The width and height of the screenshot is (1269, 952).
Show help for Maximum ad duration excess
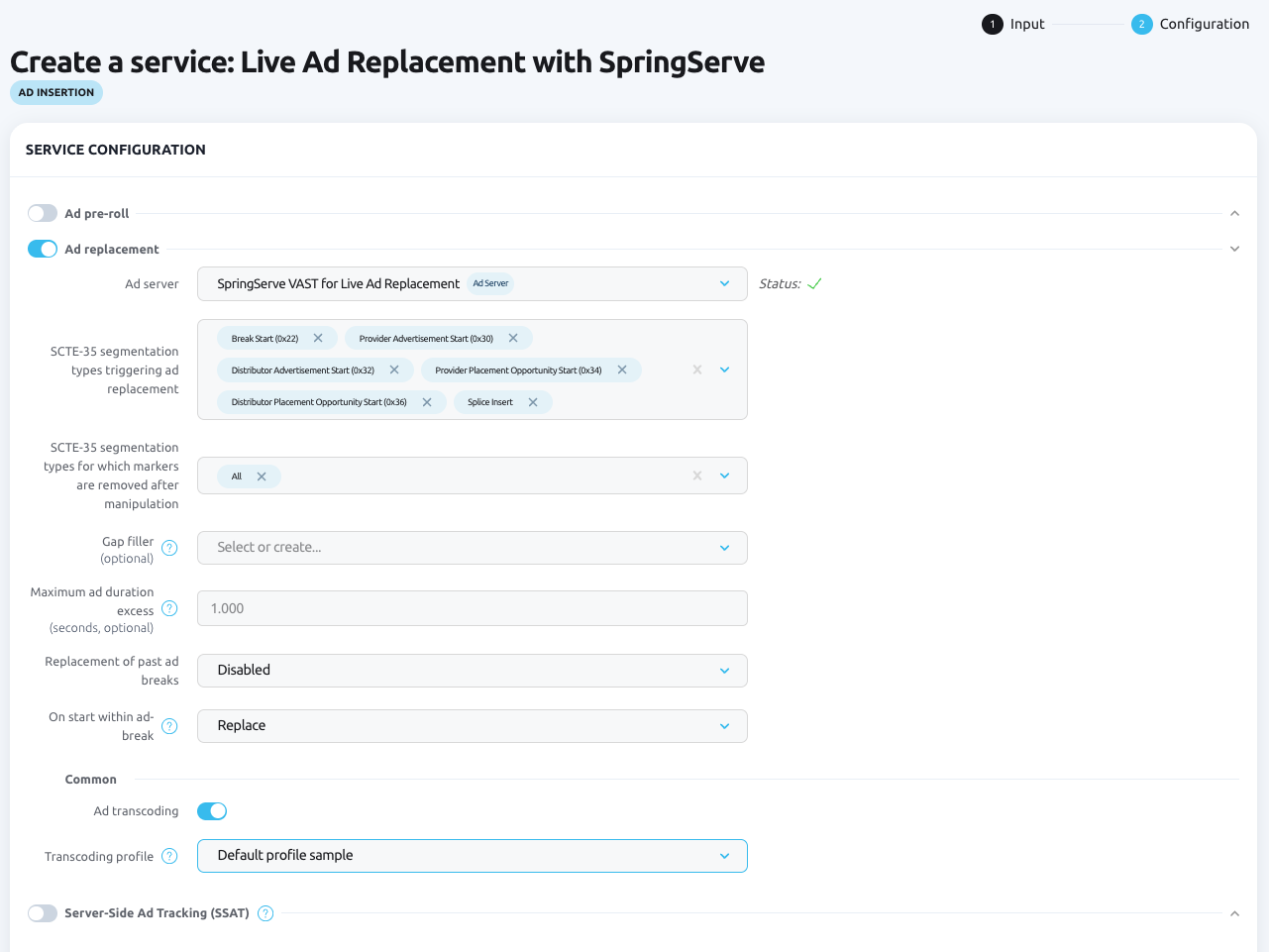click(169, 609)
